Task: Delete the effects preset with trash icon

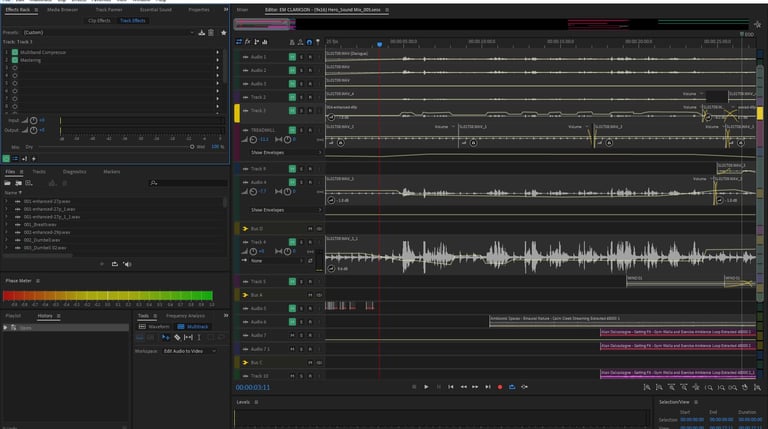Action: point(212,32)
